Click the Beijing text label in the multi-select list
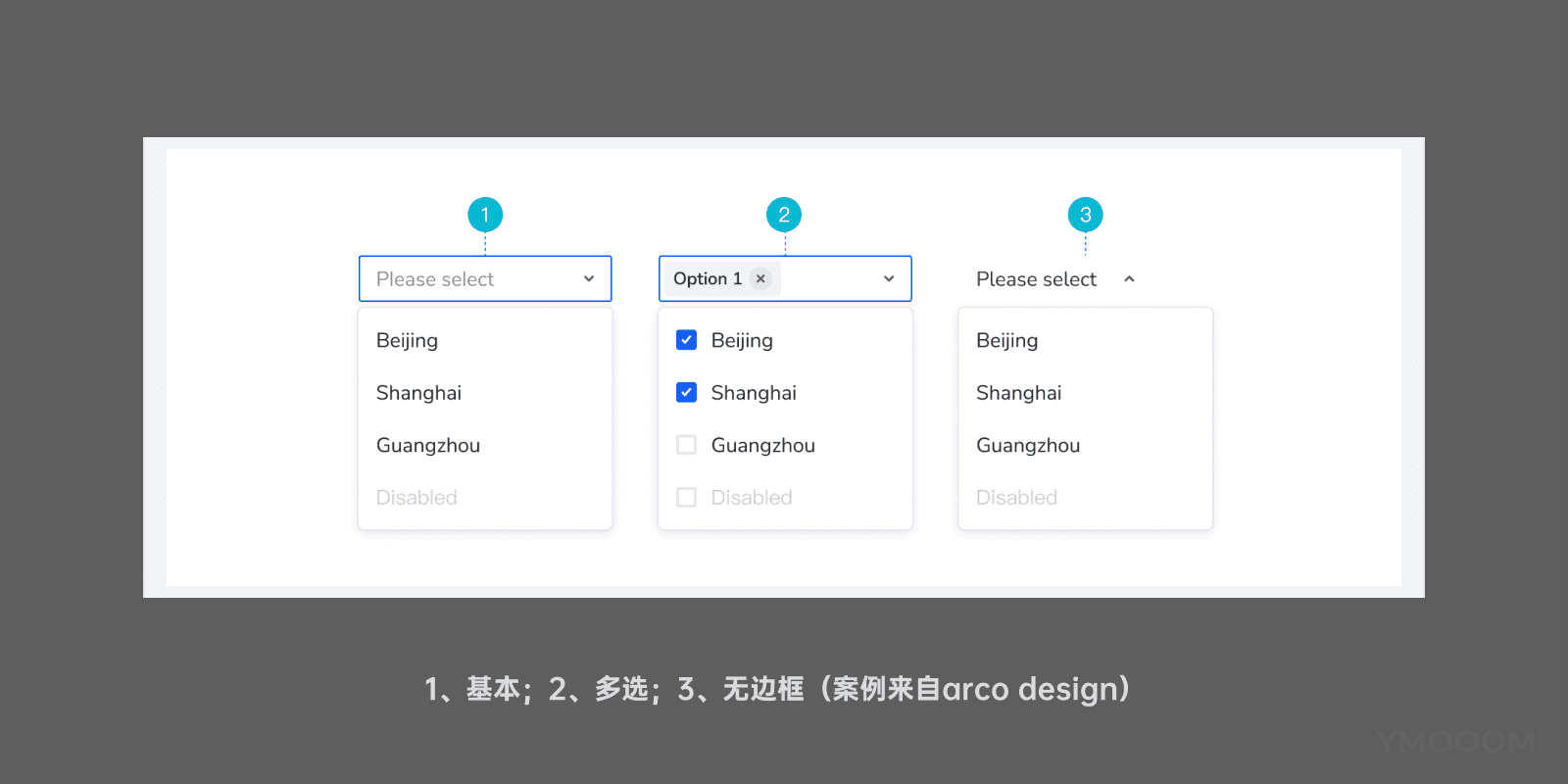The width and height of the screenshot is (1568, 784). pos(742,340)
